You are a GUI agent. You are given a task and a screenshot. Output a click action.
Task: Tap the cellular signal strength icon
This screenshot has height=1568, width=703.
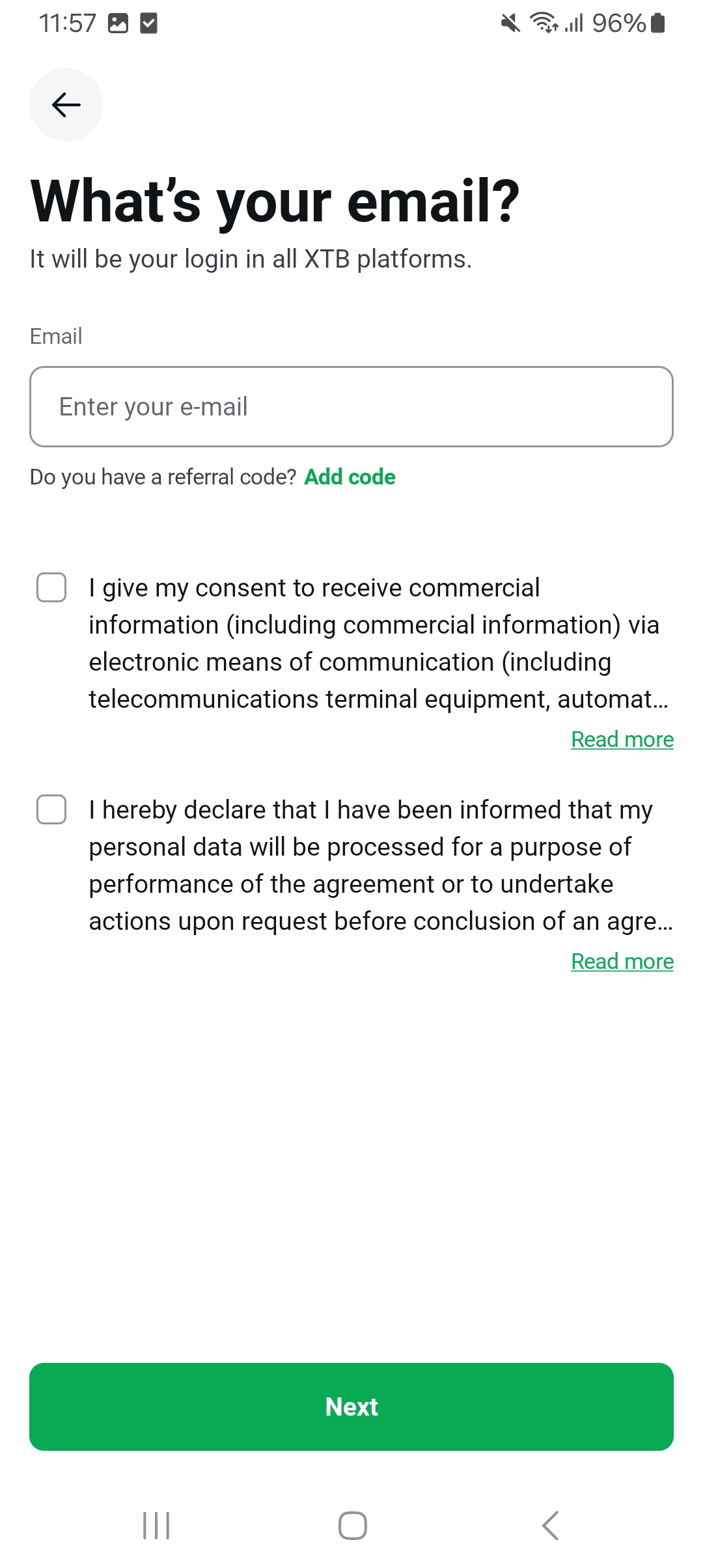573,23
